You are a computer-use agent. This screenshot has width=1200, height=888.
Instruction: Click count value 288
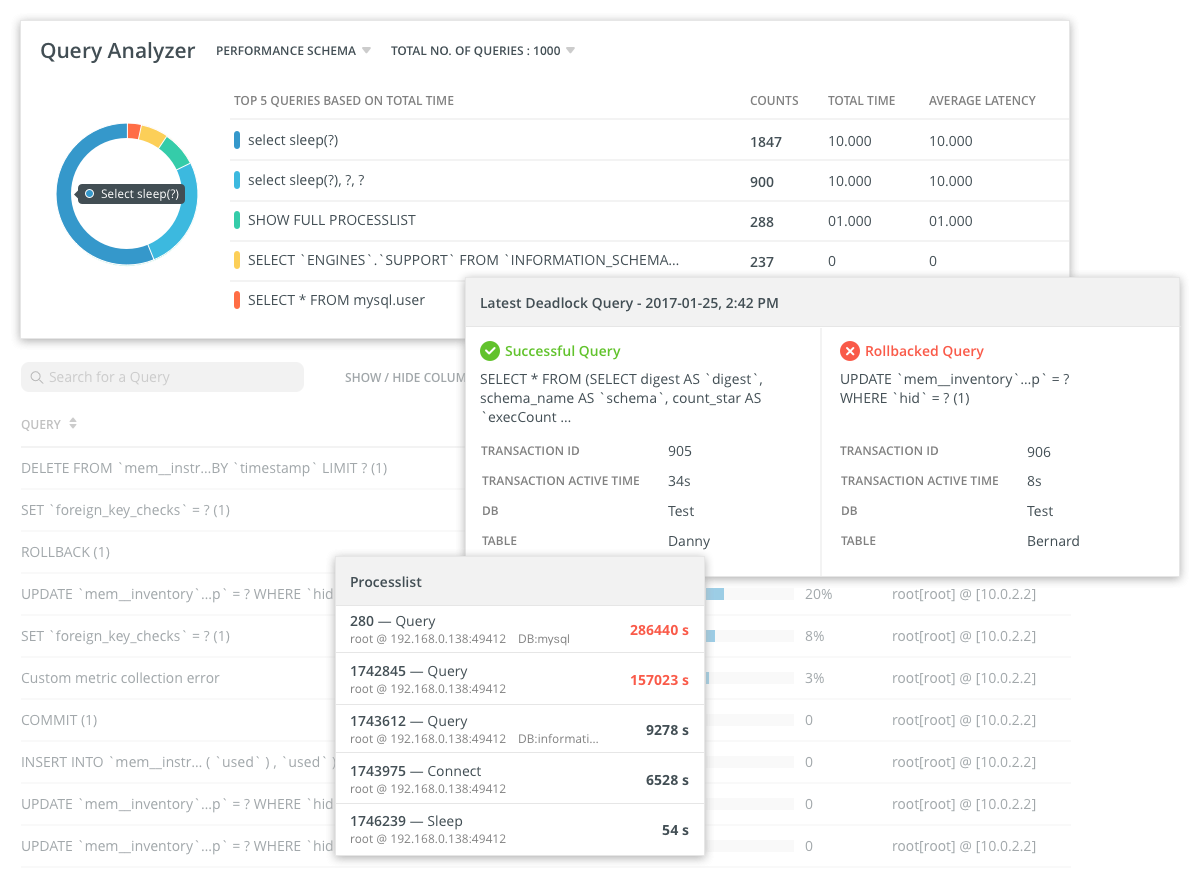pyautogui.click(x=762, y=222)
